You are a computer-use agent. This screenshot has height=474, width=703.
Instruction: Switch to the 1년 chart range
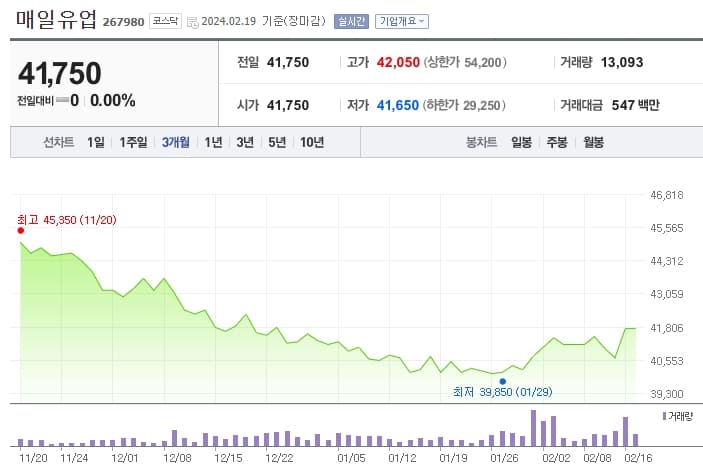pos(213,142)
